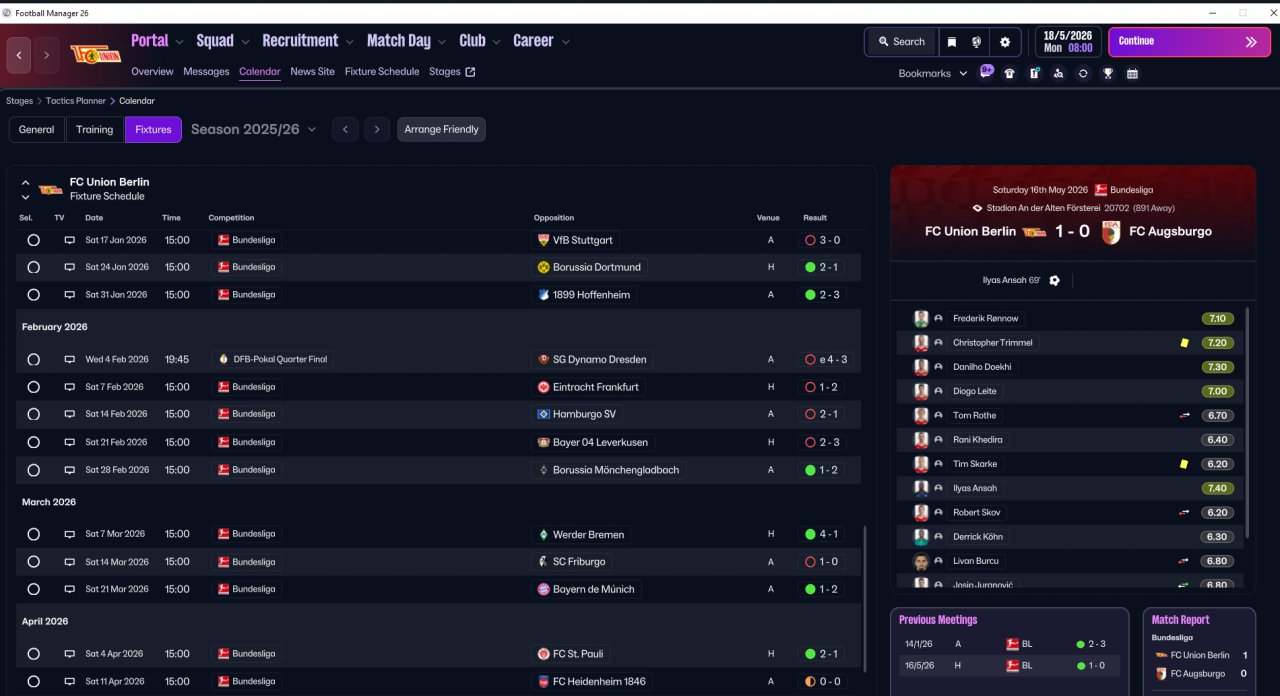This screenshot has width=1280, height=696.
Task: Open the Season 2025/26 dropdown
Action: tap(253, 129)
